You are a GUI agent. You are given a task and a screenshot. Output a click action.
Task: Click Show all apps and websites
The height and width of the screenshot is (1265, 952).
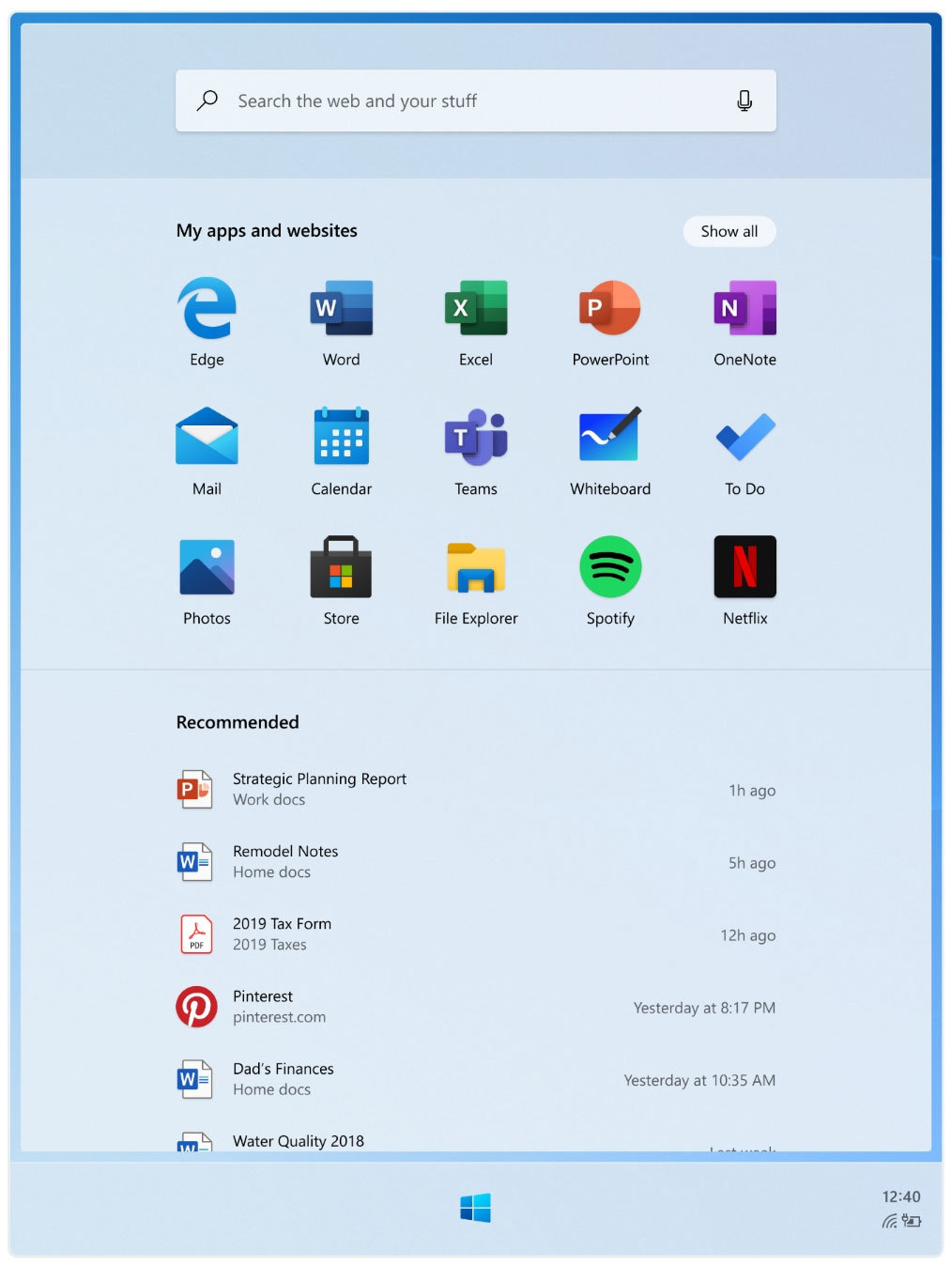(x=729, y=231)
